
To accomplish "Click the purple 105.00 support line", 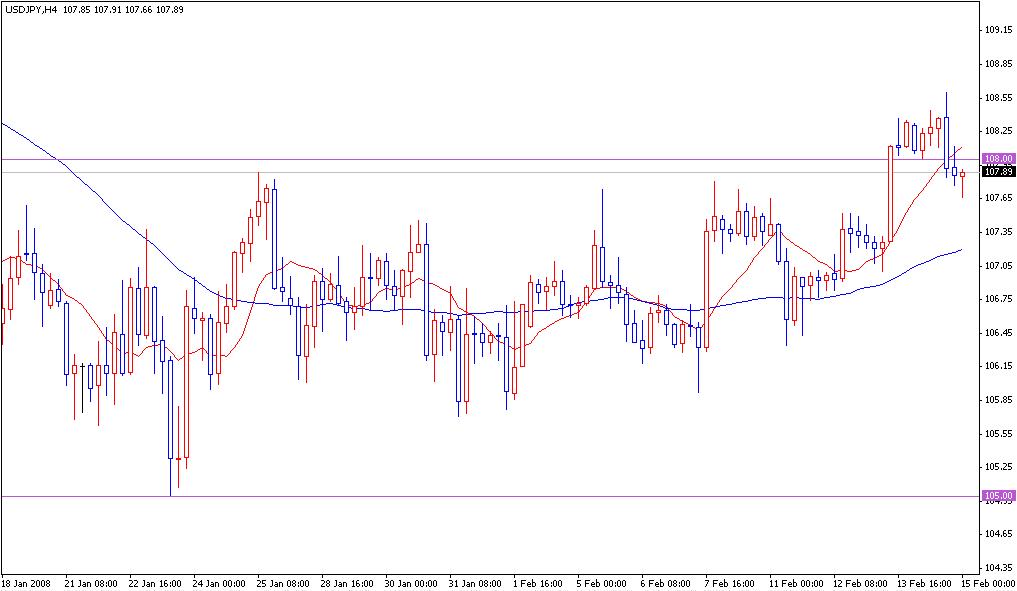I will pyautogui.click(x=500, y=495).
